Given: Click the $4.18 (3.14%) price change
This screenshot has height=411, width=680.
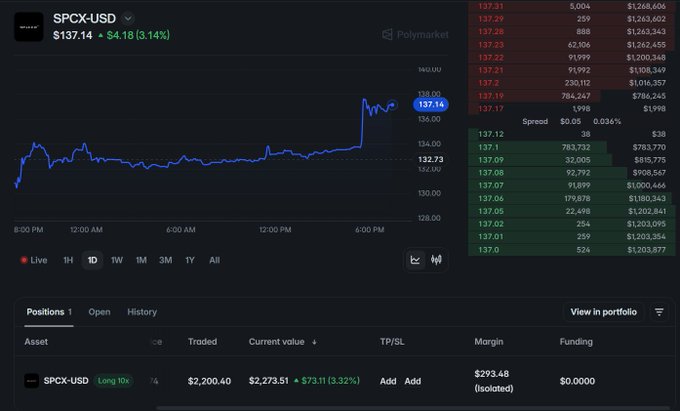Looking at the screenshot, I should click(134, 35).
